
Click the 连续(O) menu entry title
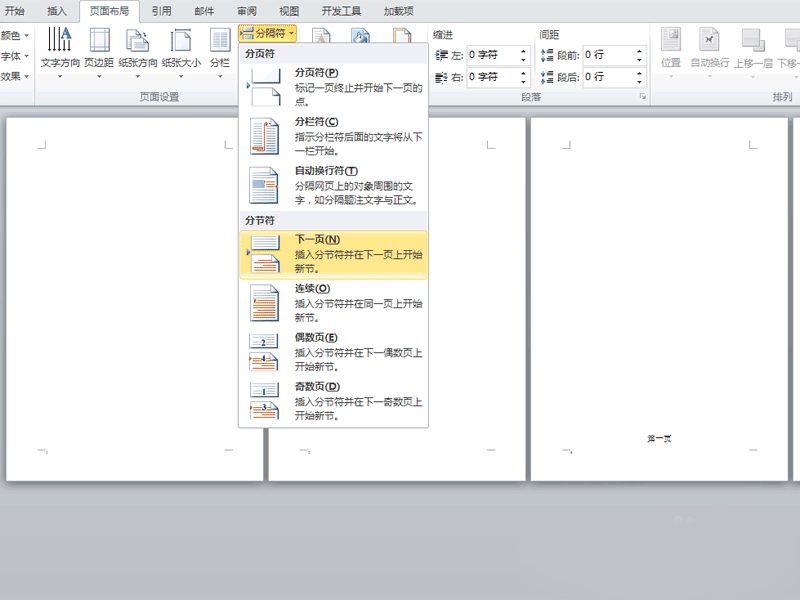coord(312,289)
